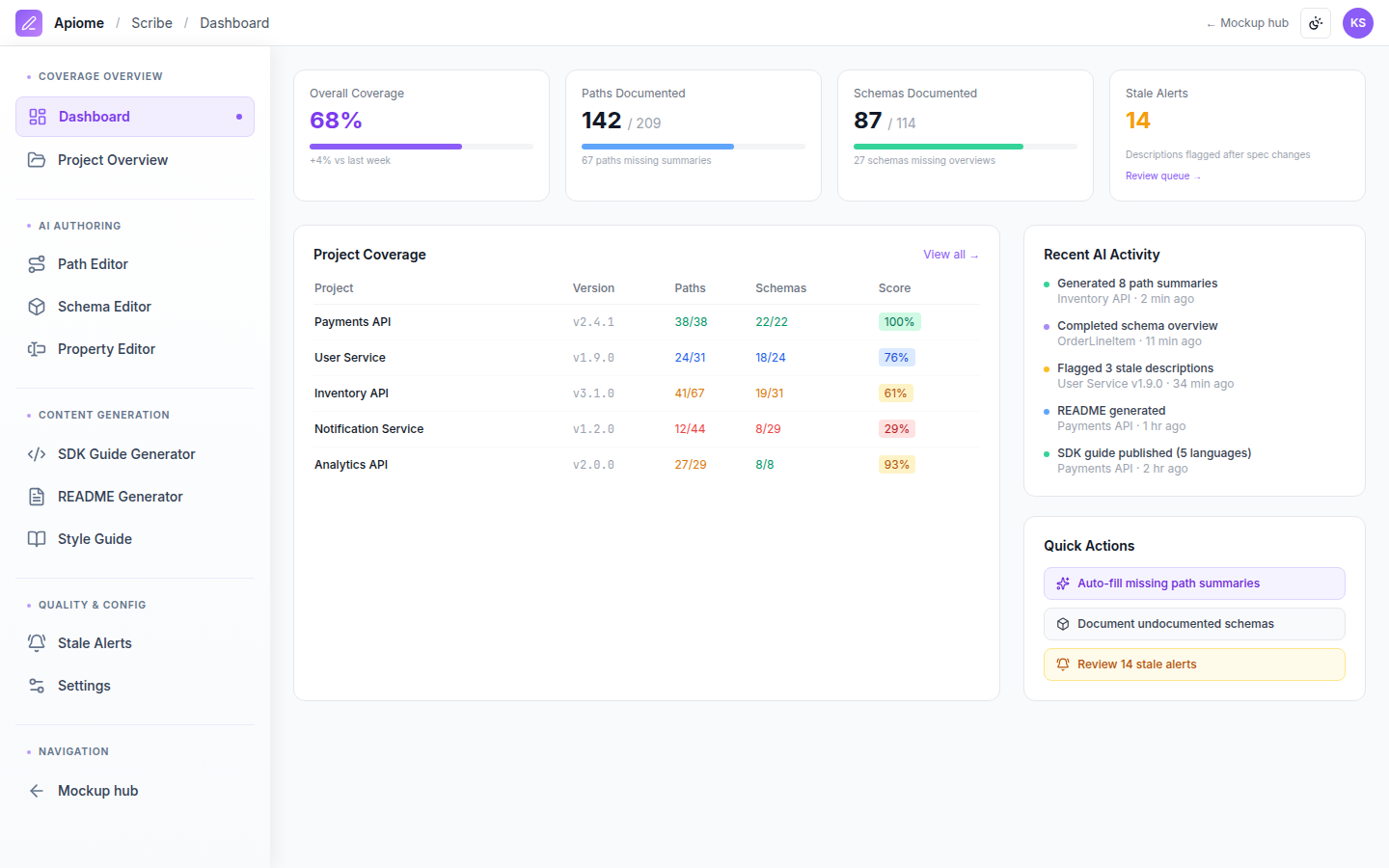Click the Path Editor route icon
Screen dimensions: 1389x868
(37, 264)
